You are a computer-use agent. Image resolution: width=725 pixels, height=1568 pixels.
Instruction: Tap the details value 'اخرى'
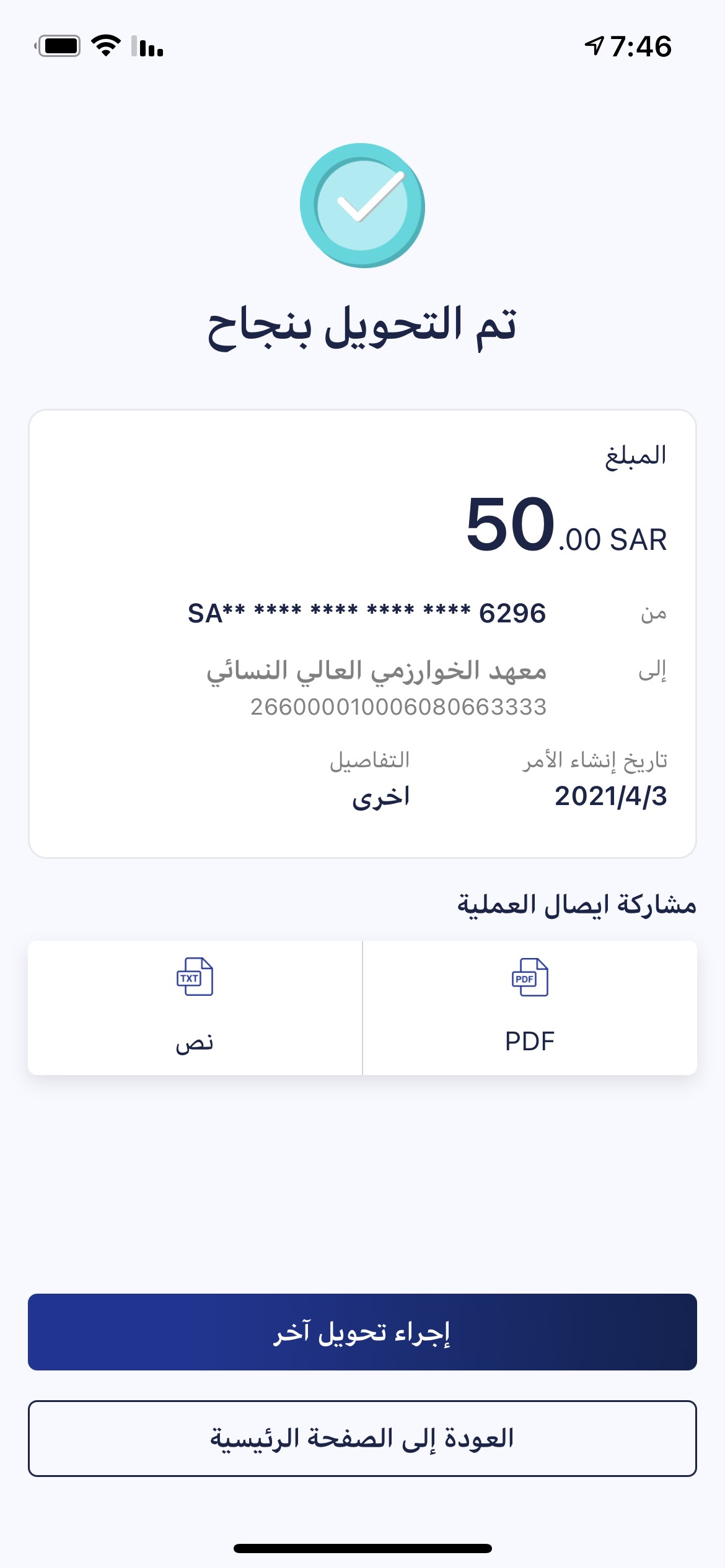tap(380, 797)
